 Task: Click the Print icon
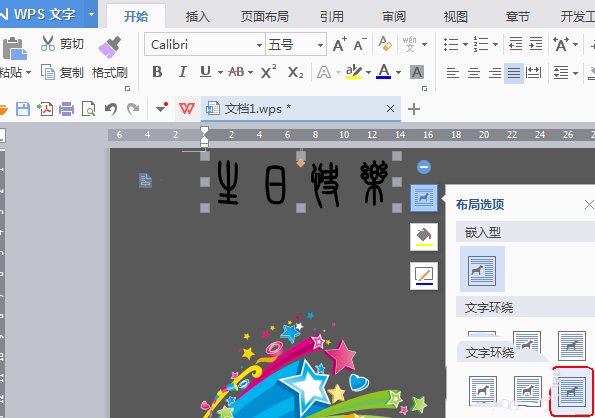click(66, 109)
